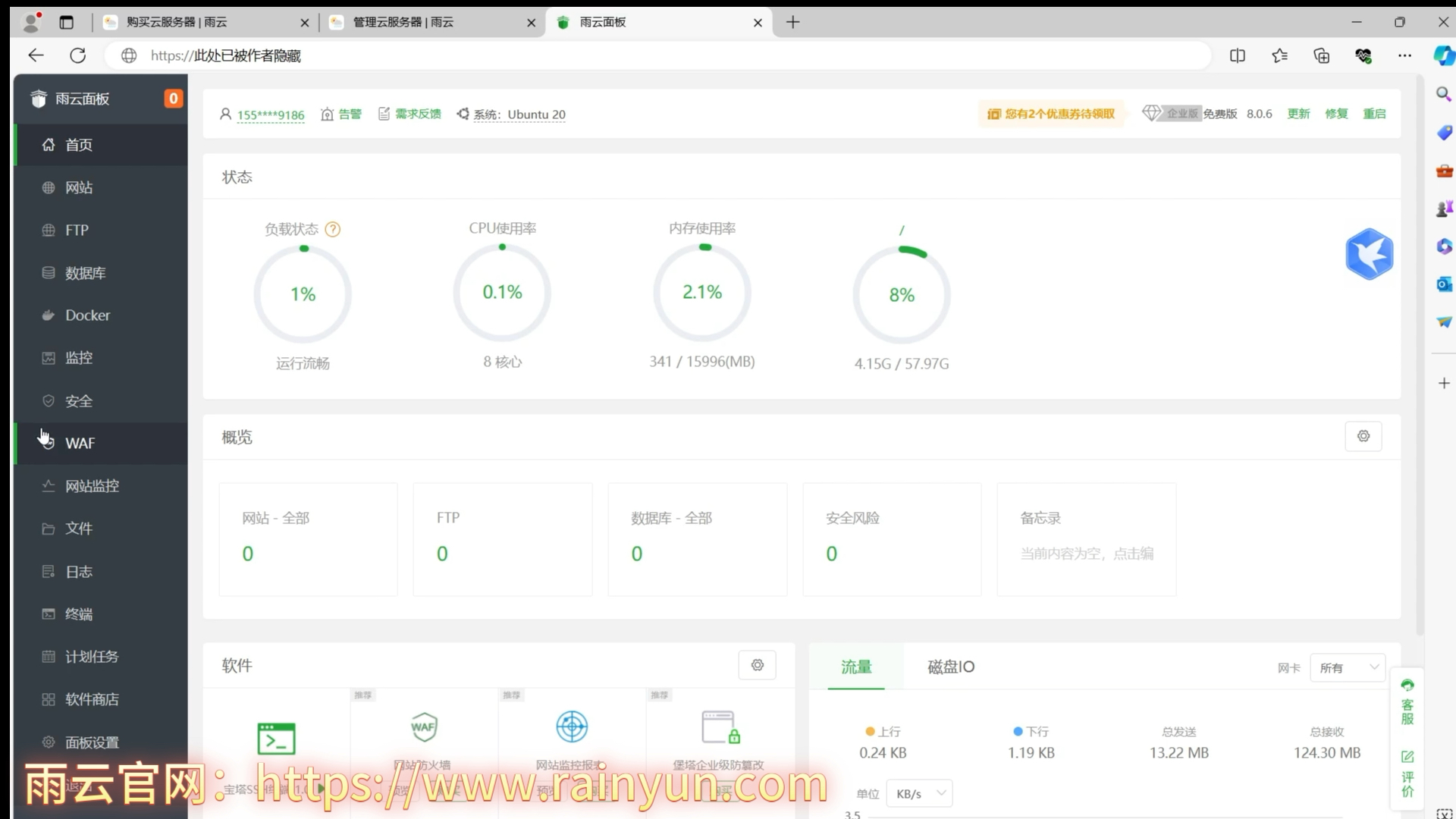
Task: Open the 网站 - 全部 overview card
Action: click(x=308, y=539)
